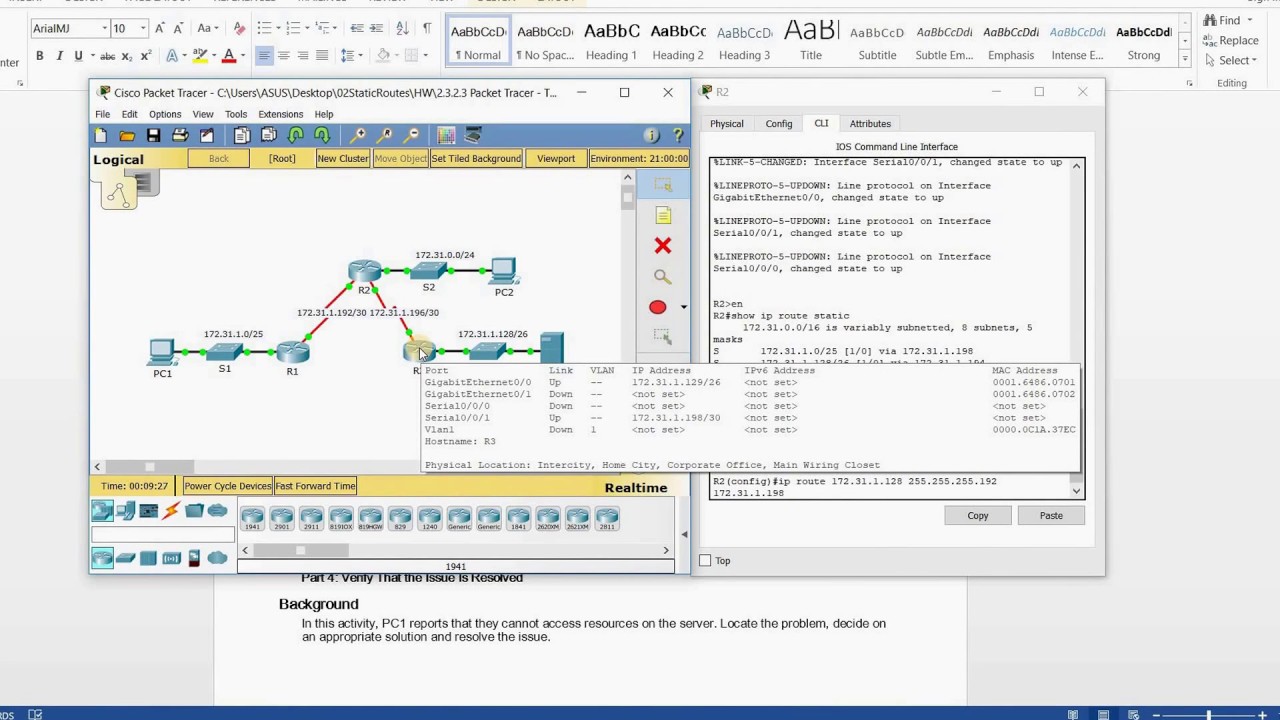Toggle Bold formatting in Word
Viewport: 1280px width, 720px height.
pos(39,56)
